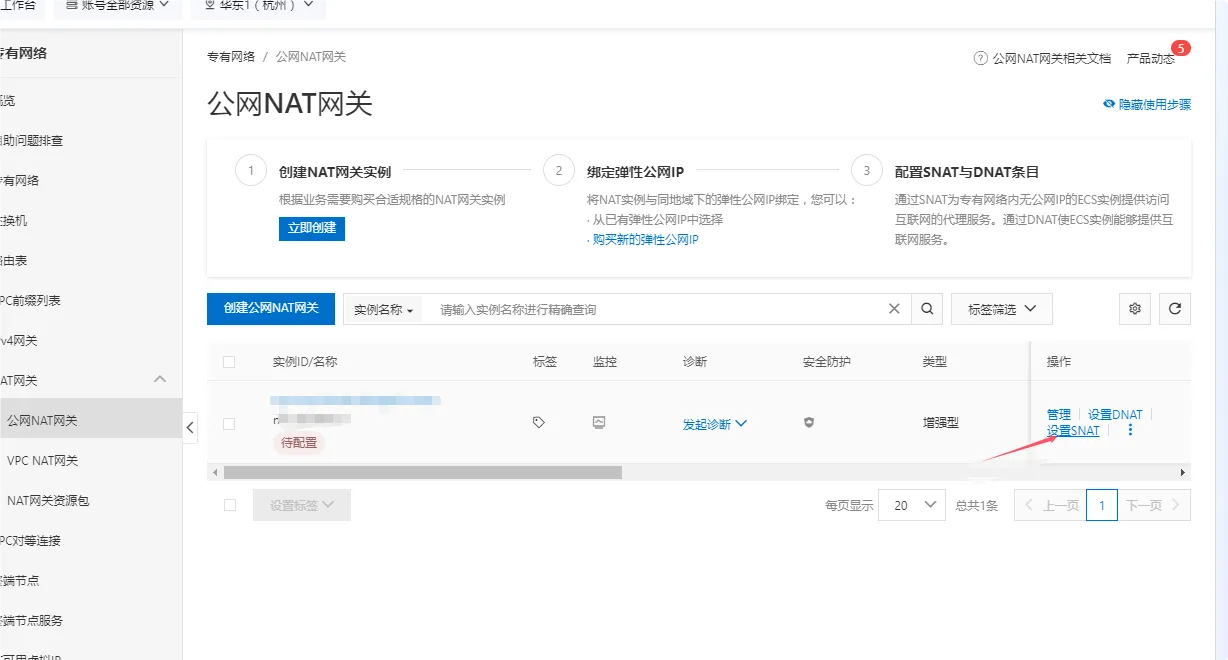The height and width of the screenshot is (660, 1228).
Task: Check the NAT gateway instance row checkbox
Action: [x=229, y=421]
